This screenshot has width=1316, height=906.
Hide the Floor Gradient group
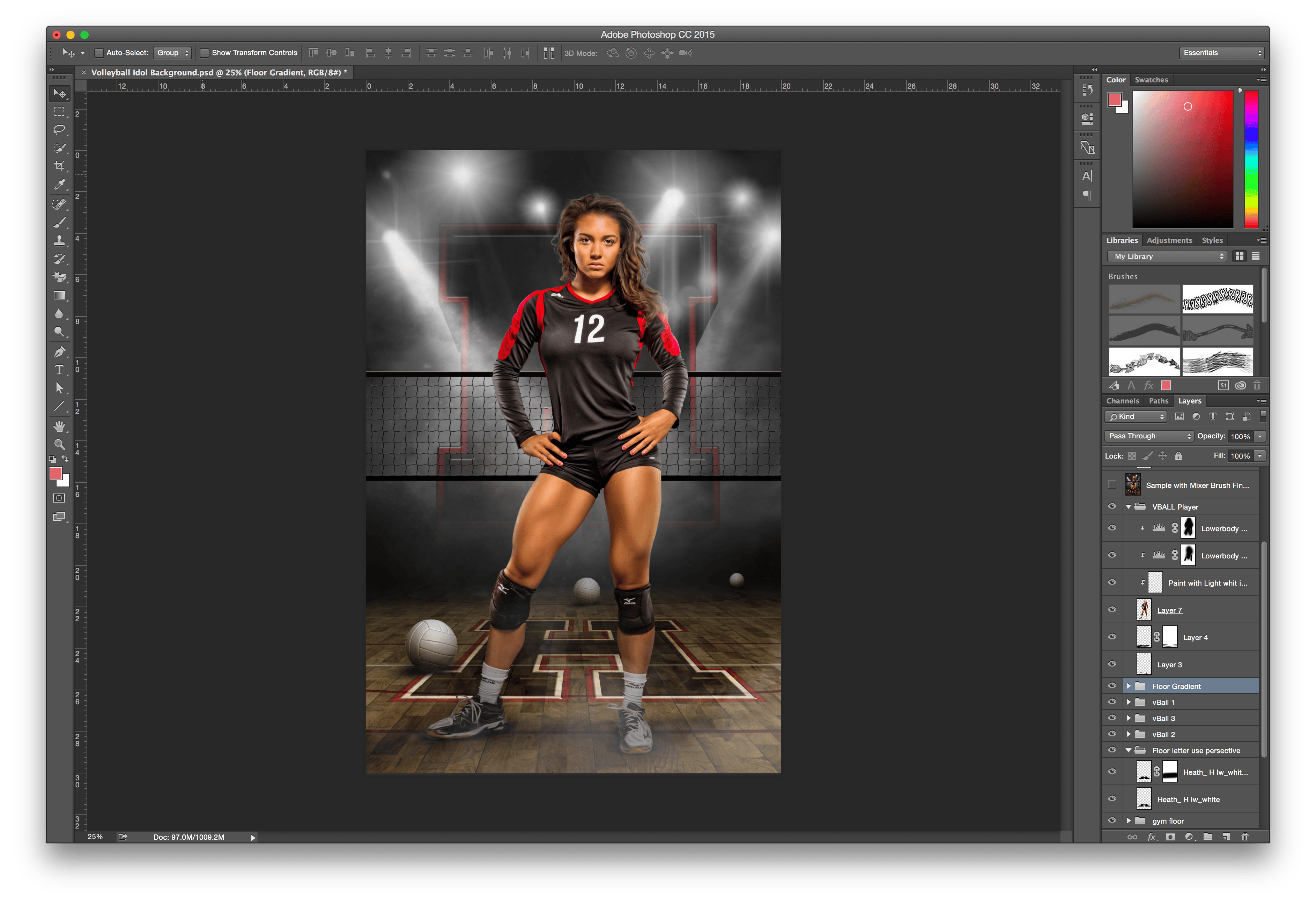tap(1111, 686)
